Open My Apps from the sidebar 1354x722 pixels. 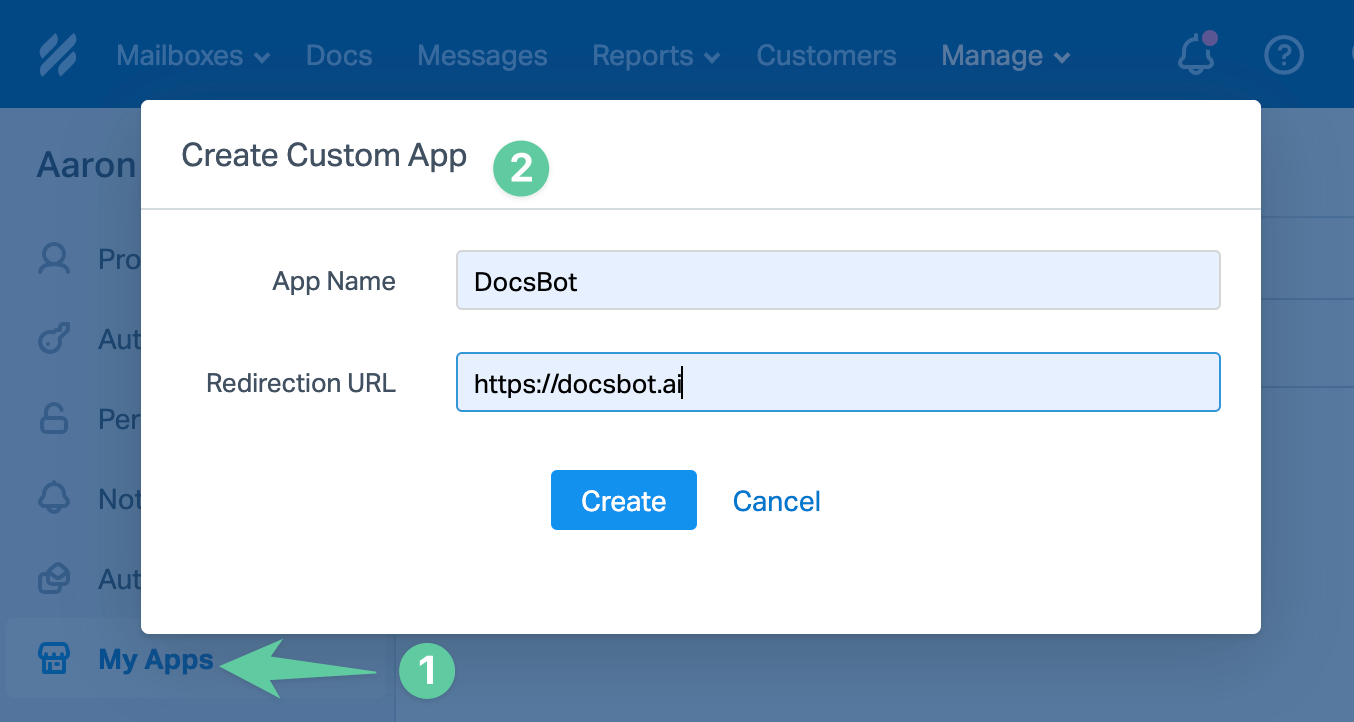click(155, 659)
